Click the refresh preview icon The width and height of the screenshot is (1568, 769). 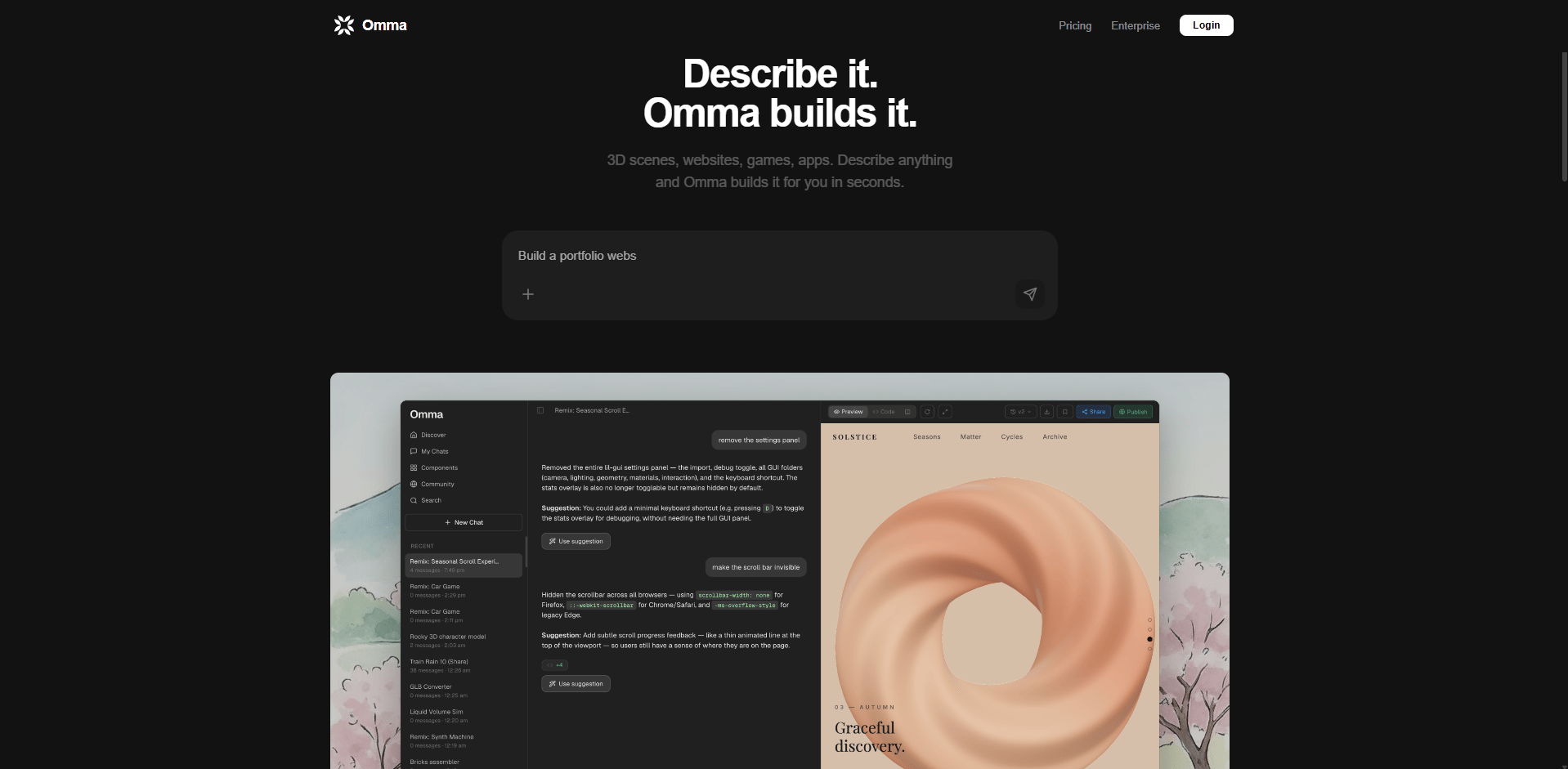927,412
